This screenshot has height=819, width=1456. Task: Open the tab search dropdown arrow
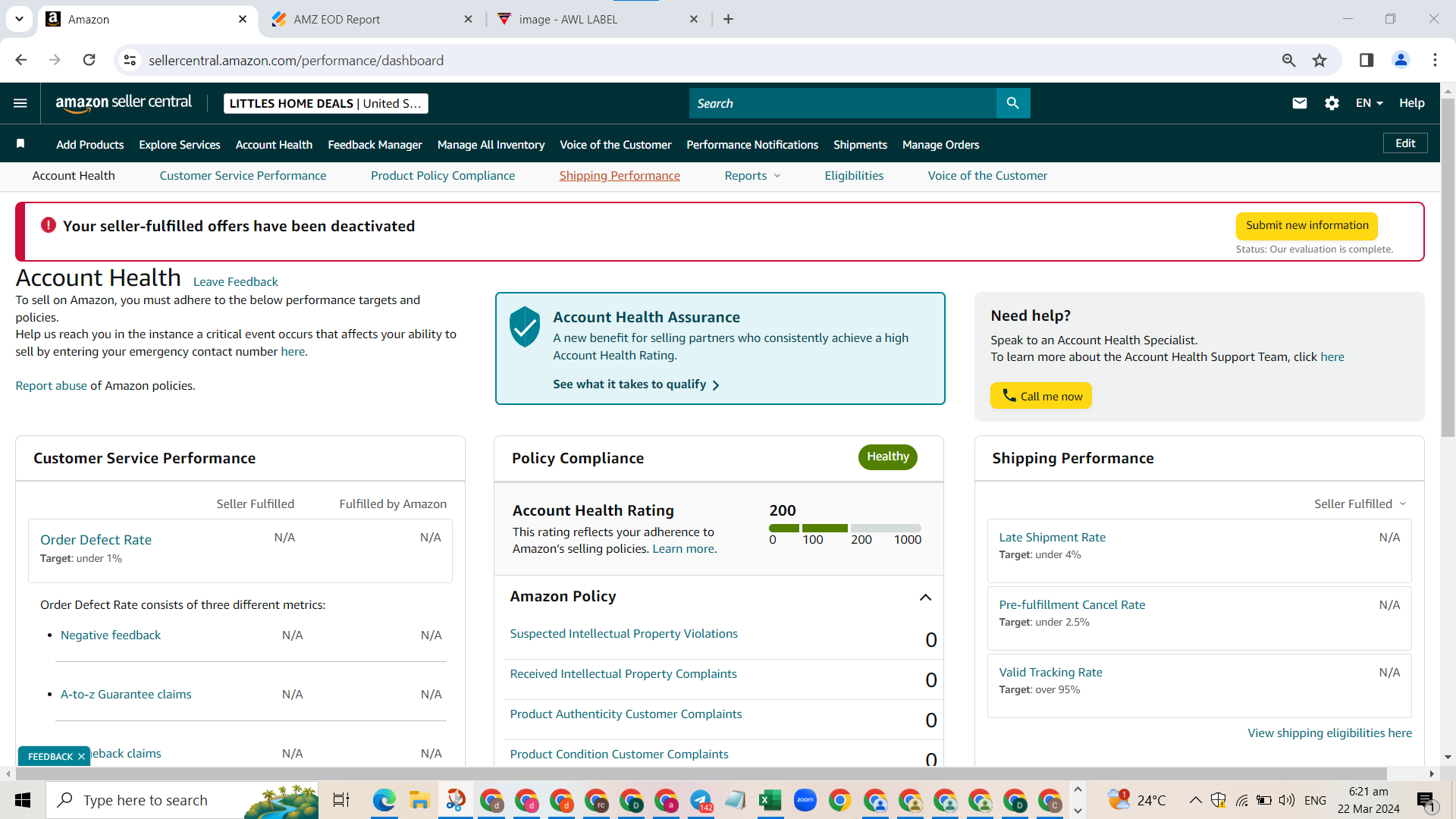pos(19,19)
